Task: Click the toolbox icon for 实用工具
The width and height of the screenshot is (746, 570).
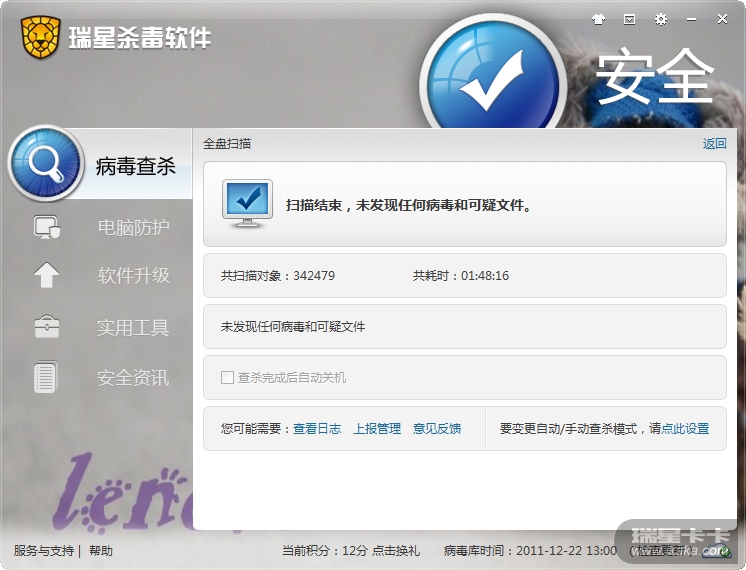Action: click(47, 326)
